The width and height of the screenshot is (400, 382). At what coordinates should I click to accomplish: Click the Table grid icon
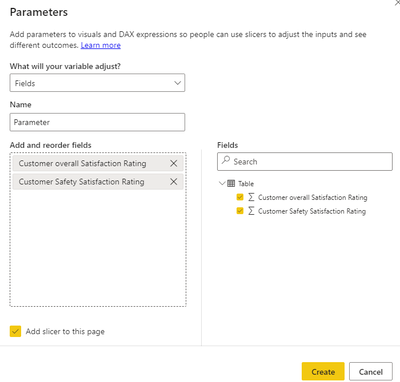pyautogui.click(x=231, y=183)
